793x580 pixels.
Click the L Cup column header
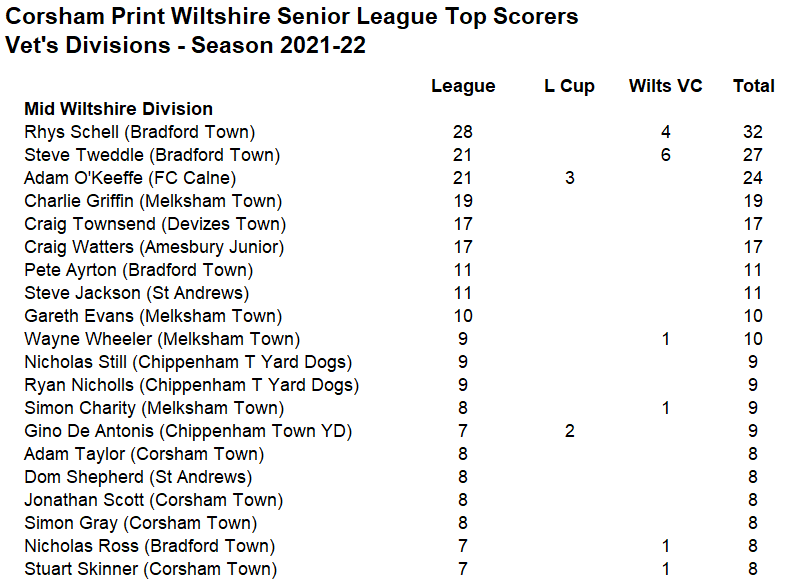coord(569,86)
